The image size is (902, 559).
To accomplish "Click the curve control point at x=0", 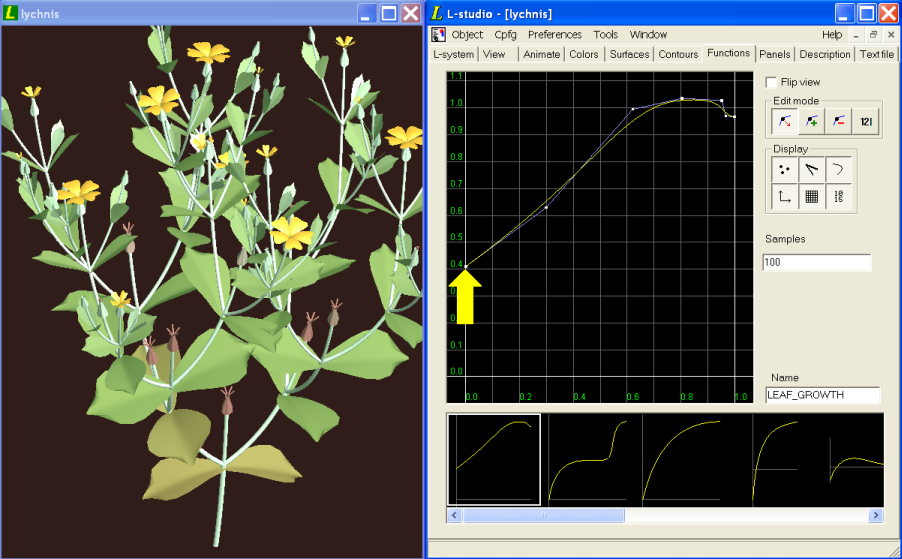I will [466, 267].
